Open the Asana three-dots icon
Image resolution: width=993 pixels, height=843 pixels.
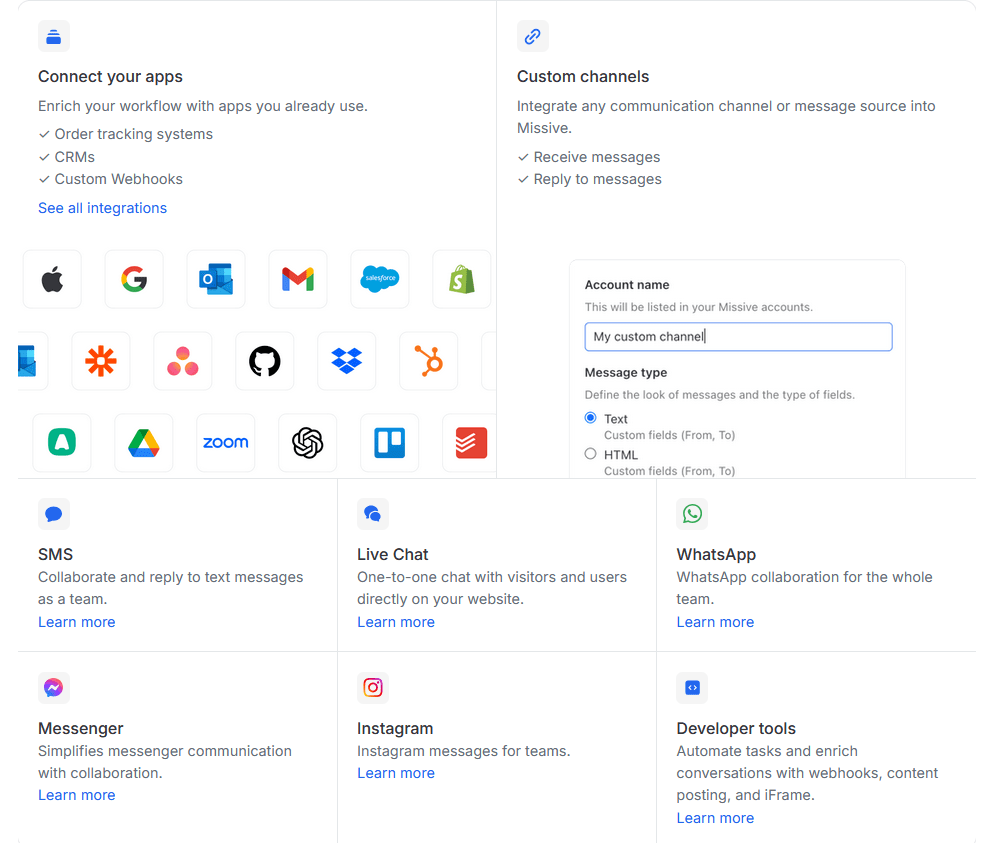click(x=183, y=361)
